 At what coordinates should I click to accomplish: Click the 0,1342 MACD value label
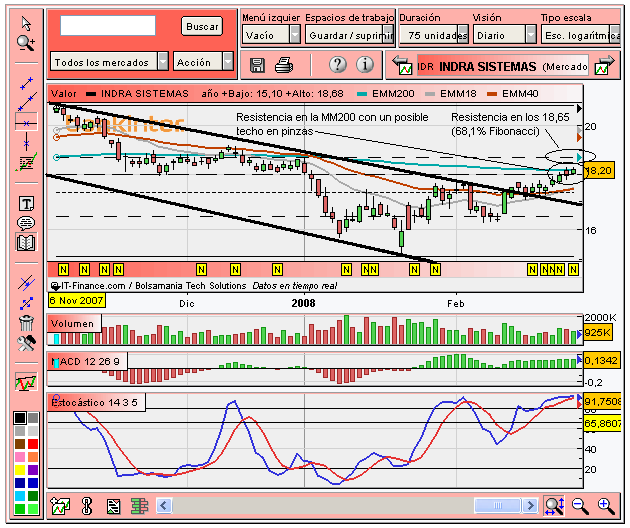pyautogui.click(x=601, y=360)
